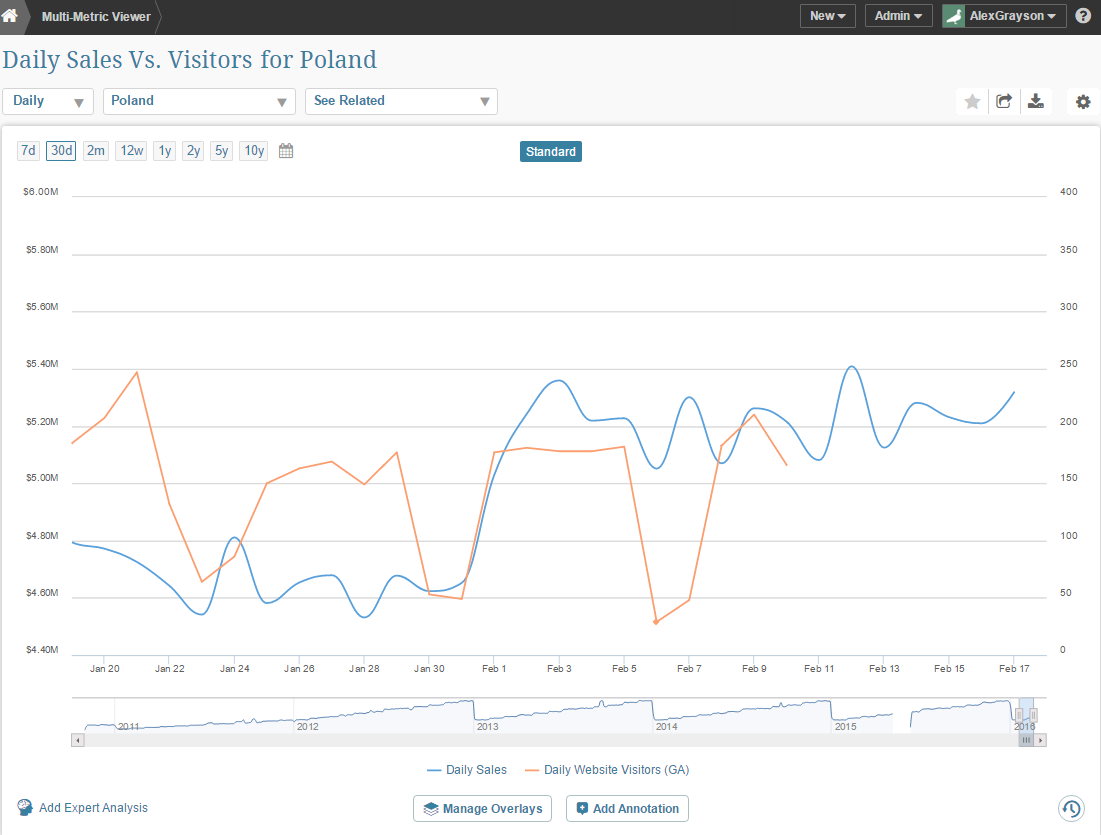The image size is (1101, 835).
Task: Open the help question mark icon
Action: (x=1083, y=16)
